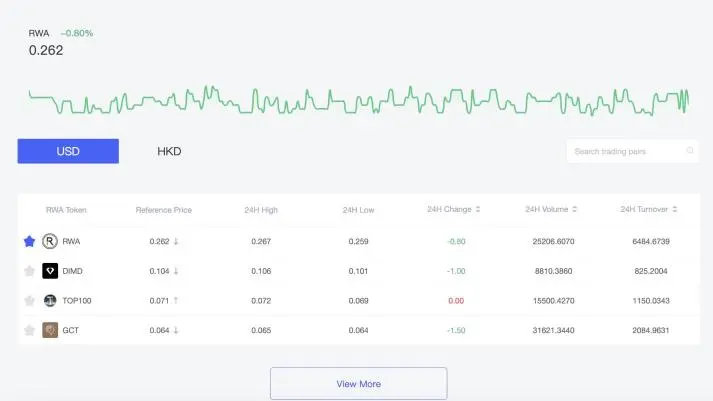Click the RWA green price chart line
Image resolution: width=713 pixels, height=401 pixels.
(x=356, y=101)
